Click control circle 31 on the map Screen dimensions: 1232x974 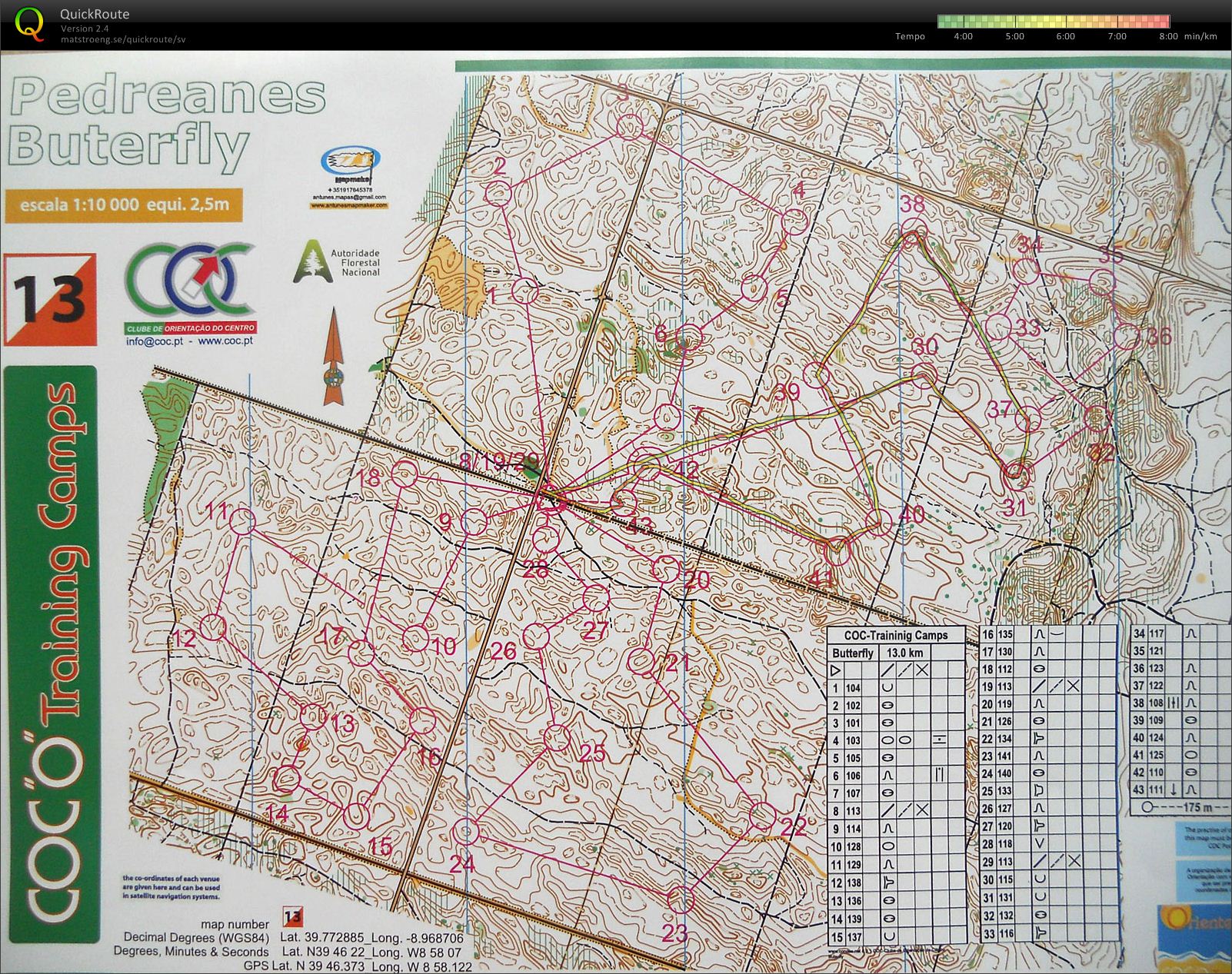point(1017,474)
